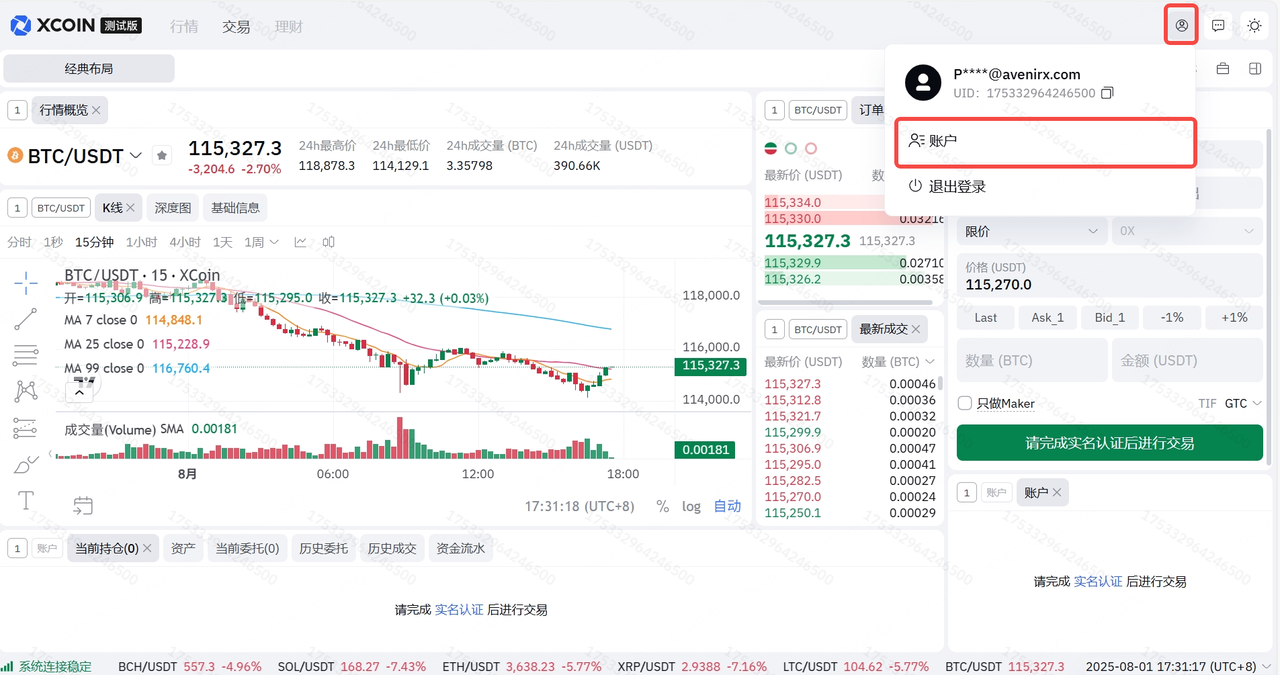Switch theme with the sun icon
The image size is (1280, 675).
tap(1254, 26)
